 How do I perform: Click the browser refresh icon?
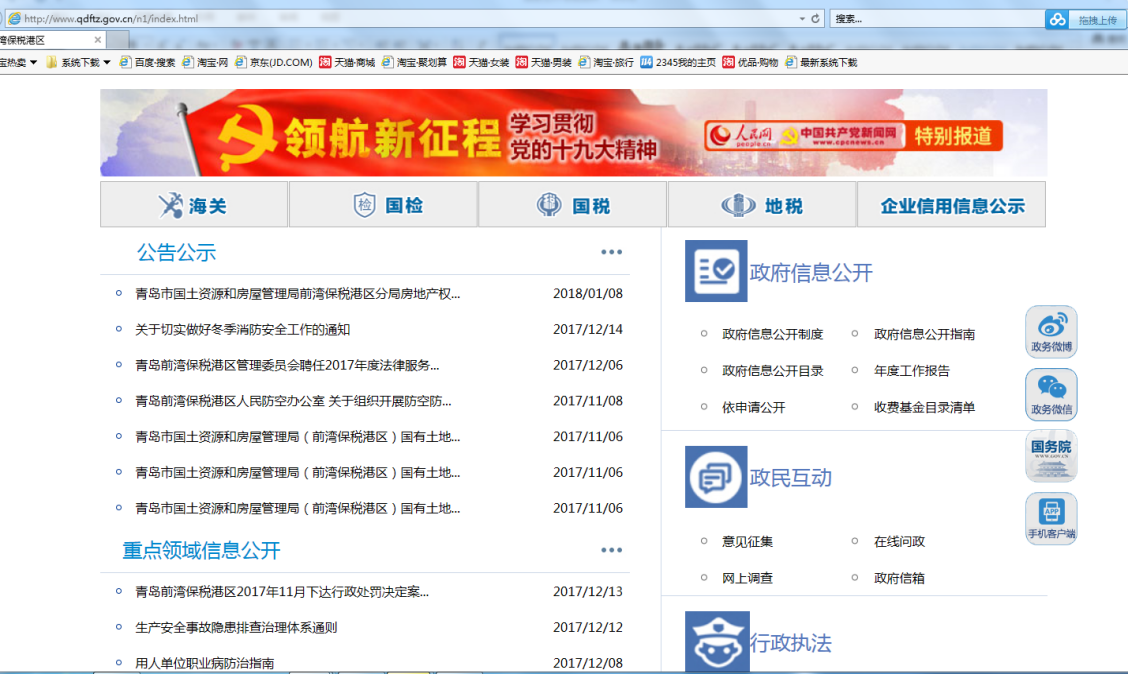click(816, 19)
